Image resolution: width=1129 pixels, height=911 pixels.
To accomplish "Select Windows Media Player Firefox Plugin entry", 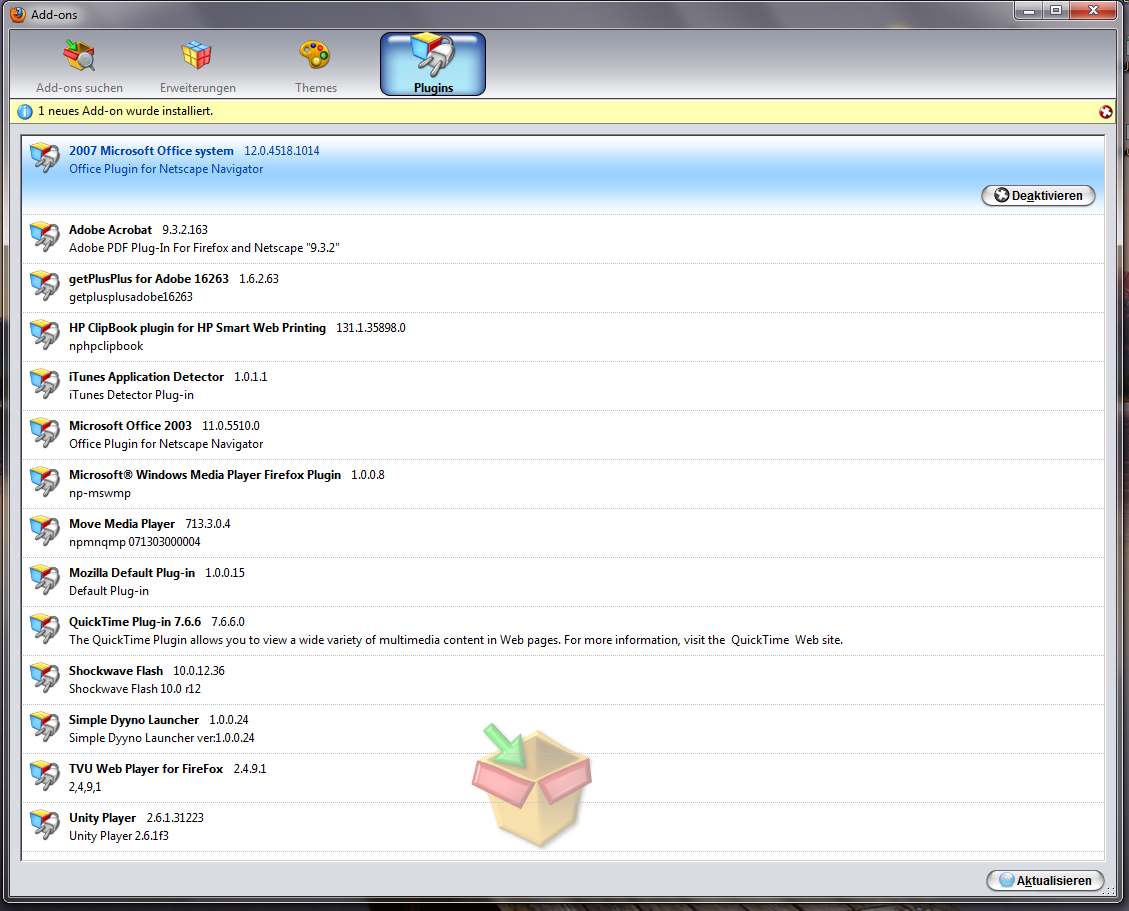I will [x=563, y=484].
